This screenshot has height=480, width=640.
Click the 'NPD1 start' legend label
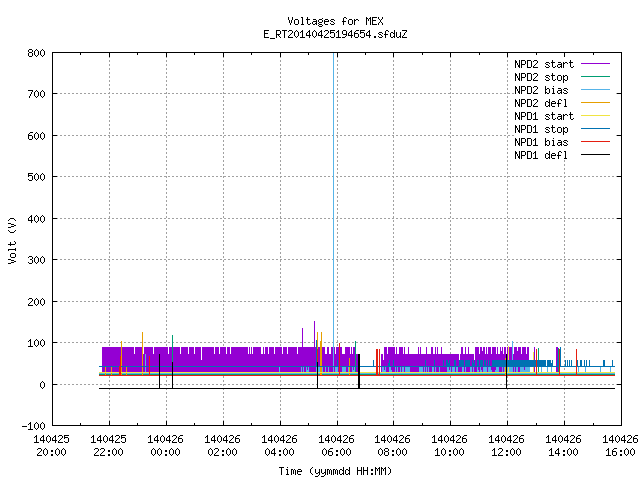[544, 116]
